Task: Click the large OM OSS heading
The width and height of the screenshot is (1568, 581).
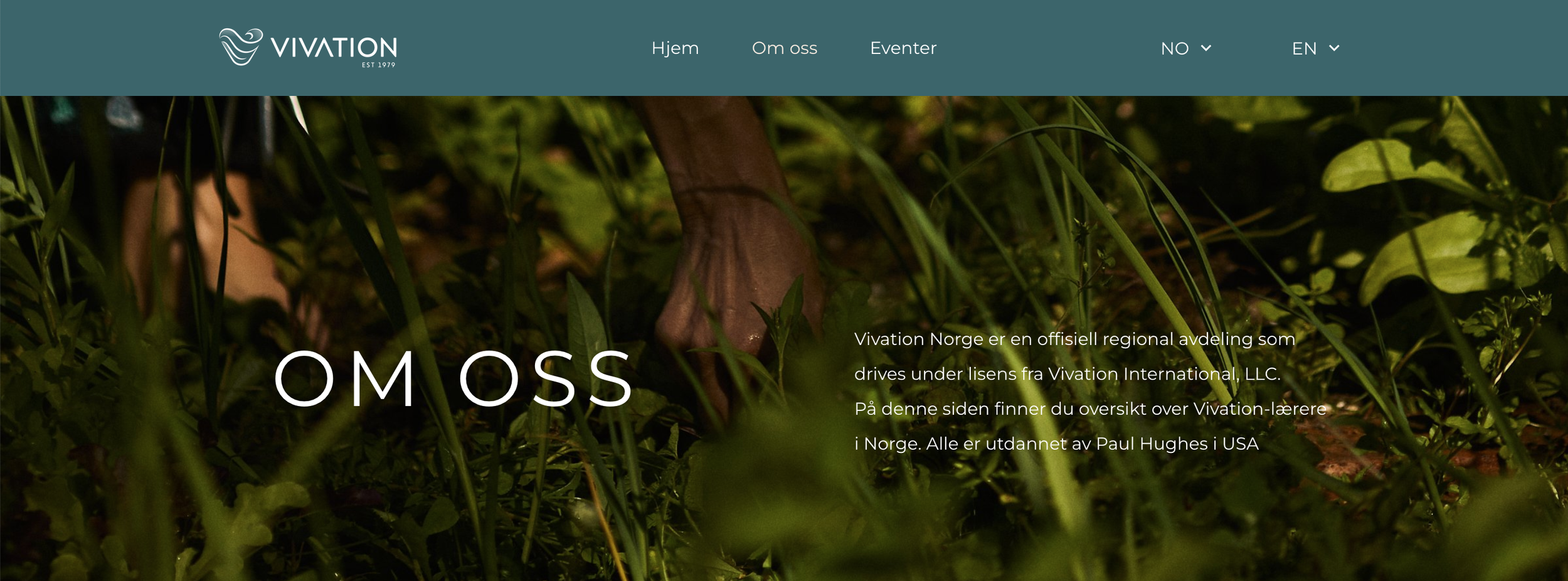Action: tap(453, 378)
